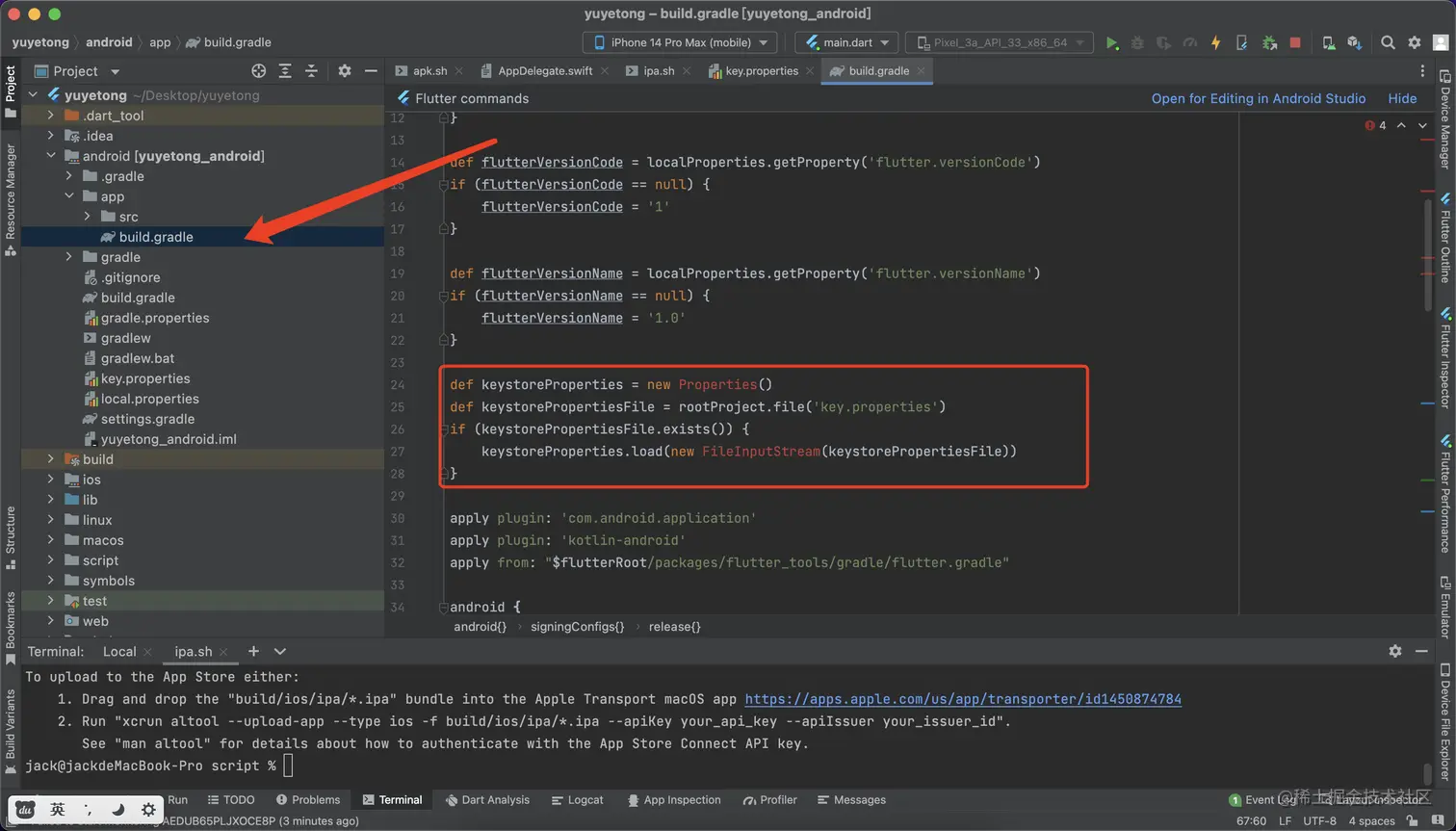Expand the build folder
The height and width of the screenshot is (831, 1456).
[51, 459]
